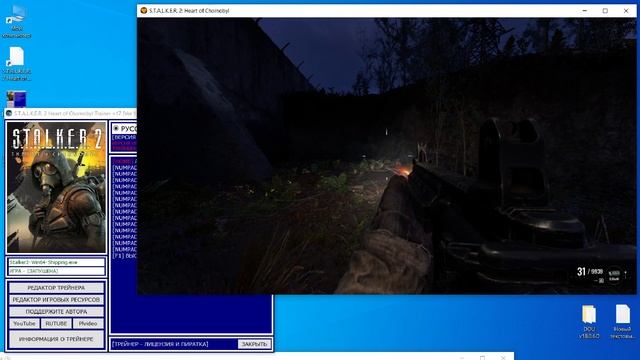This screenshot has height=360, width=640.
Task: Select the РУССКИЙ language radio button in trainer
Action: [x=116, y=129]
